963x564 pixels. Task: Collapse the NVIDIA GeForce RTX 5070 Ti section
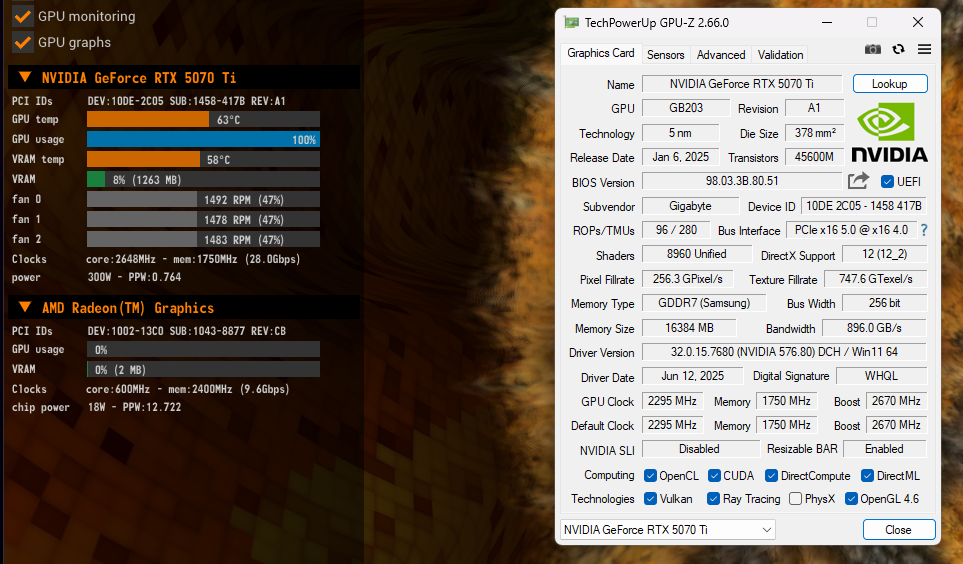coord(25,77)
